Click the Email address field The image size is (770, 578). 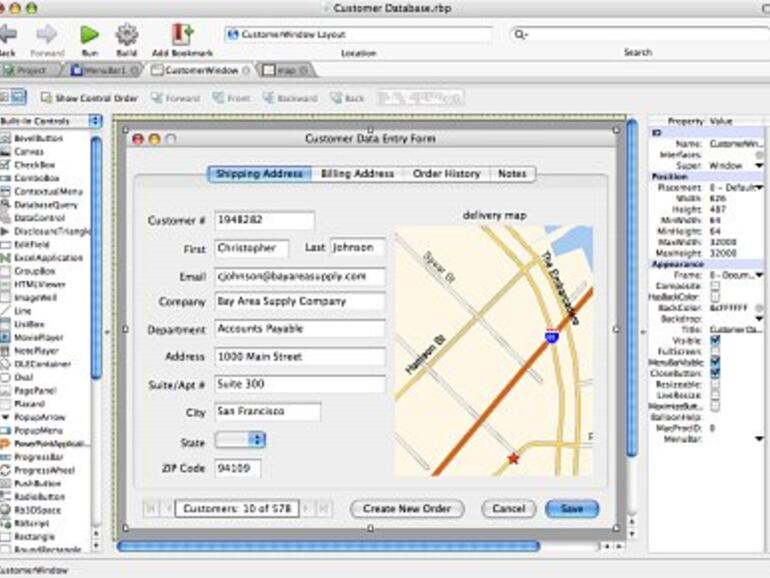[300, 276]
